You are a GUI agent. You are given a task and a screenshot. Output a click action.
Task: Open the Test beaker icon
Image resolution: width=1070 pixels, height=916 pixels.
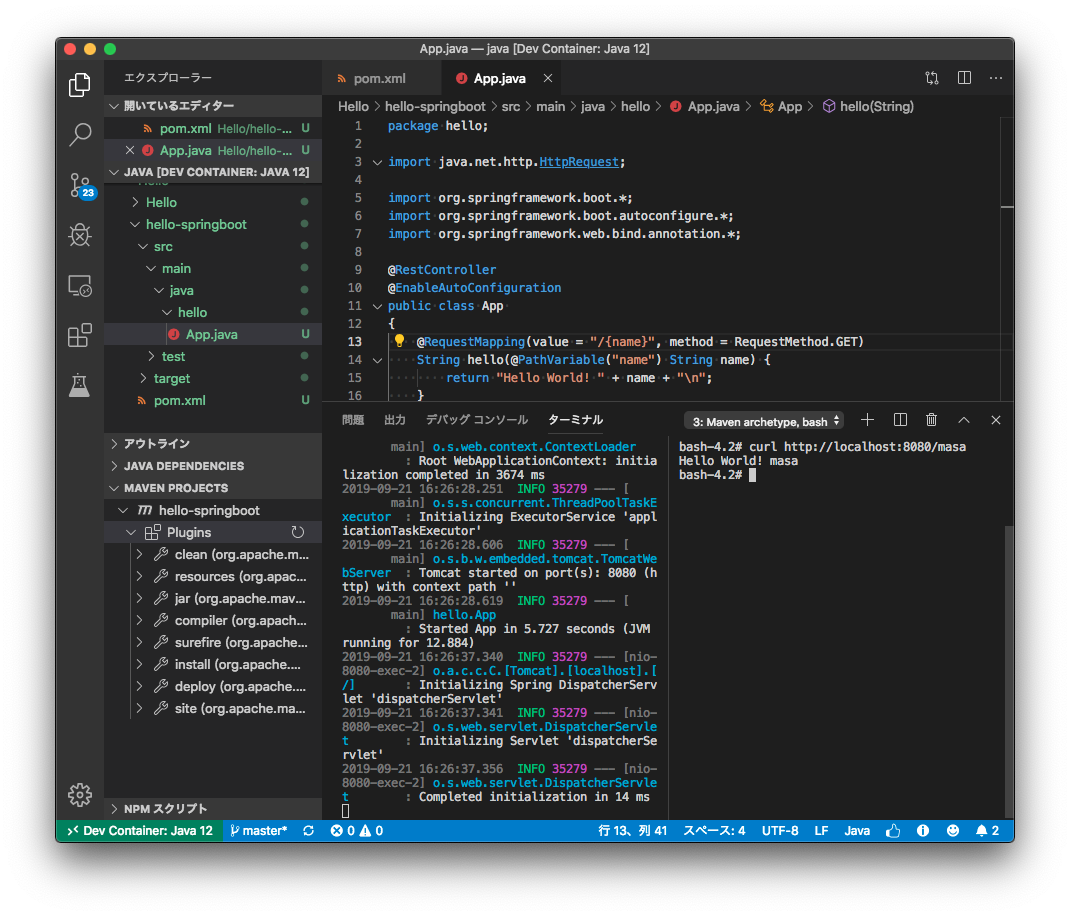pos(79,385)
